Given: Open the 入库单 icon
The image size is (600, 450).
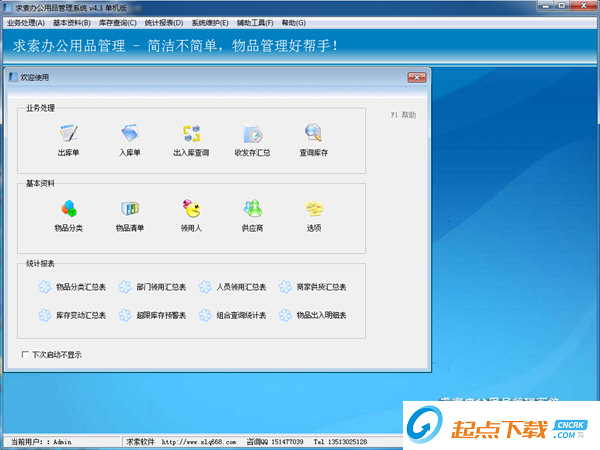Looking at the screenshot, I should 130,133.
